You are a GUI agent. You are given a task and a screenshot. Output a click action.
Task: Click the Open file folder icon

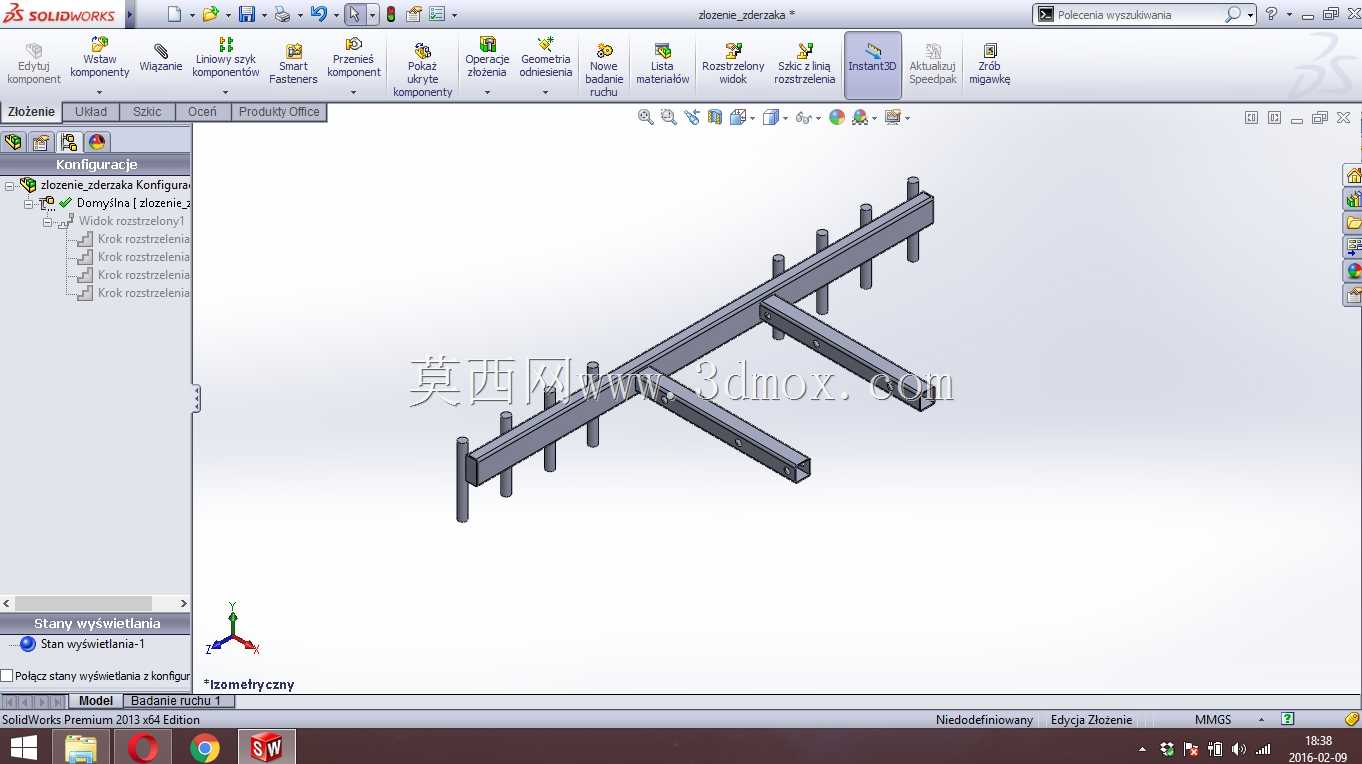[210, 14]
